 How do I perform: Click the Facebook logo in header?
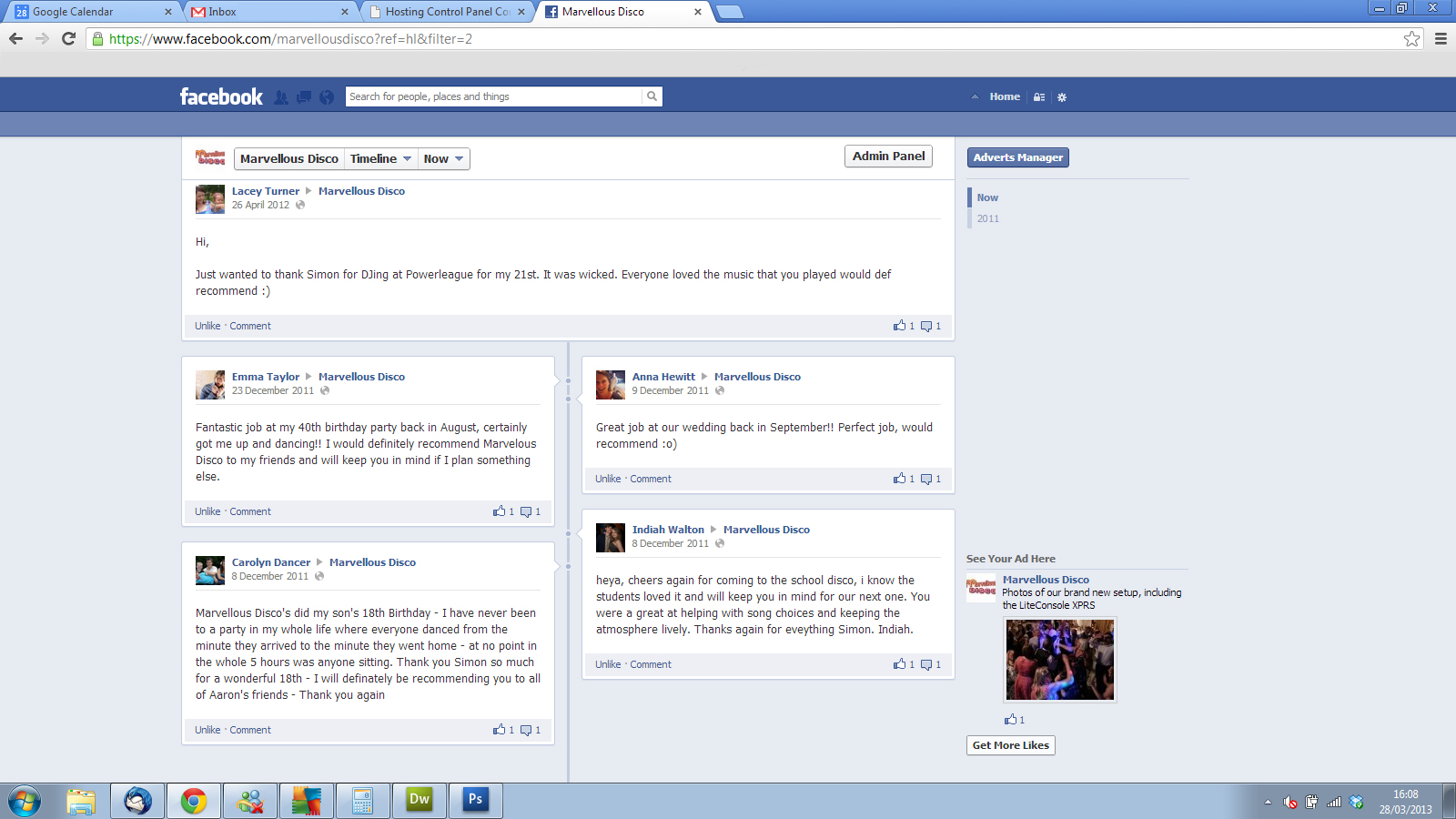point(221,96)
